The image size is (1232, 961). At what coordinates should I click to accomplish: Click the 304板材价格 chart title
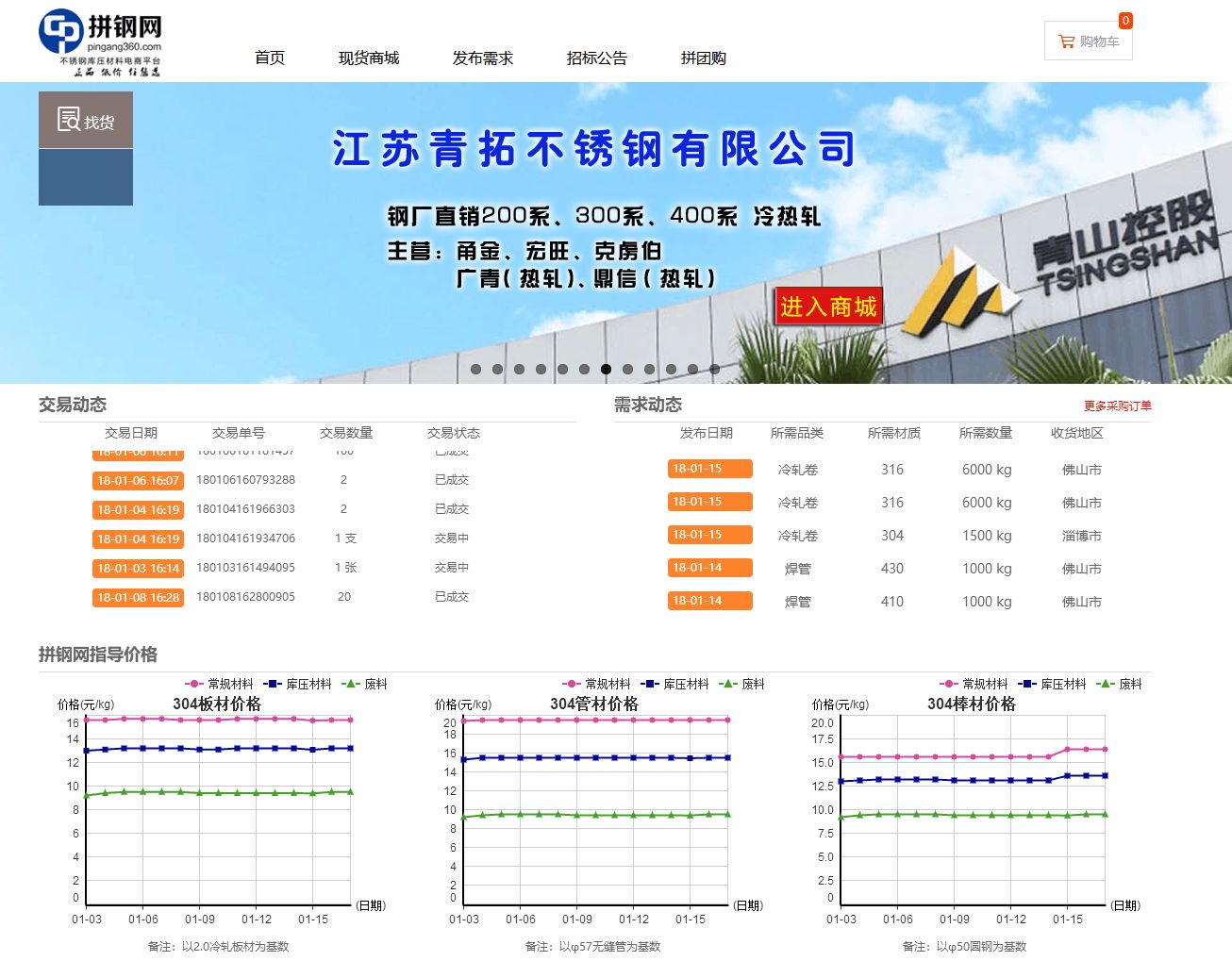(x=217, y=704)
